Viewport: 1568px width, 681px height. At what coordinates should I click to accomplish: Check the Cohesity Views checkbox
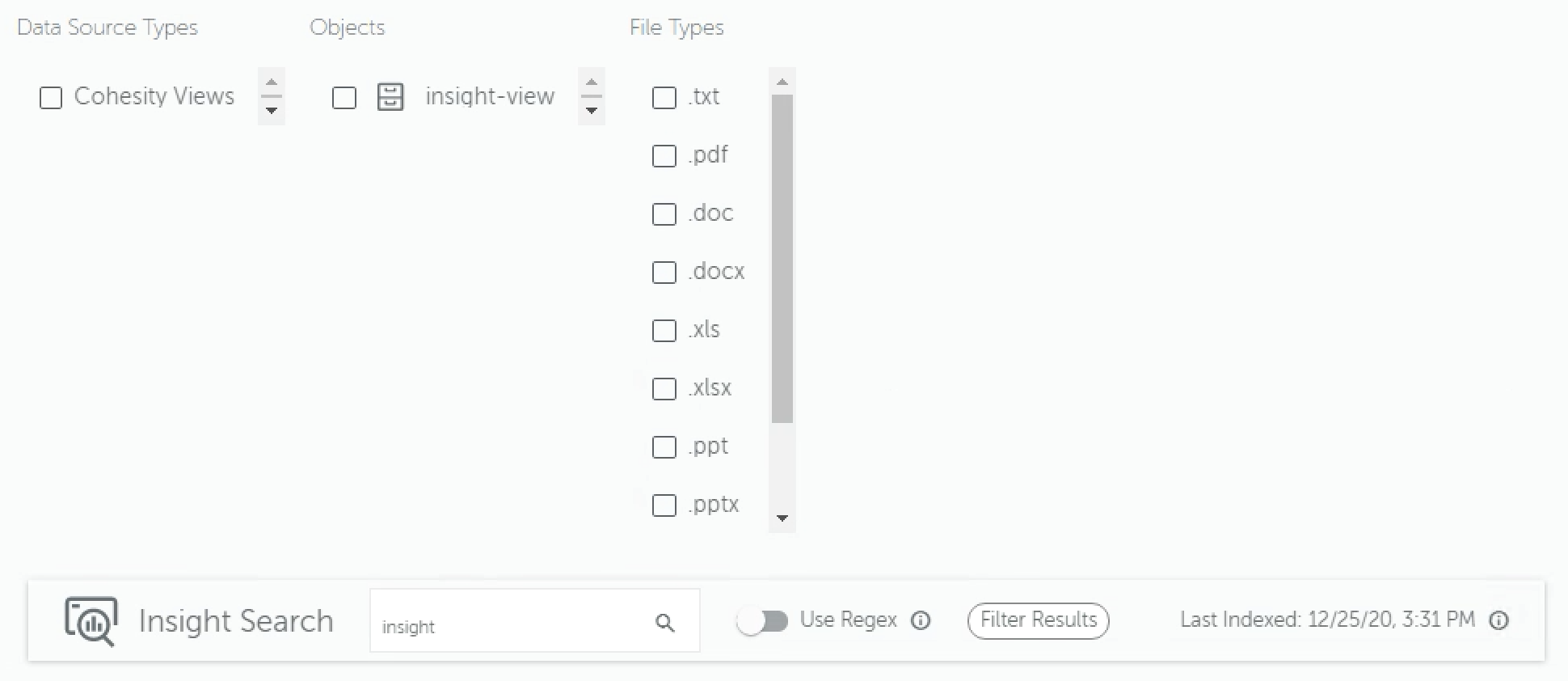pyautogui.click(x=51, y=98)
